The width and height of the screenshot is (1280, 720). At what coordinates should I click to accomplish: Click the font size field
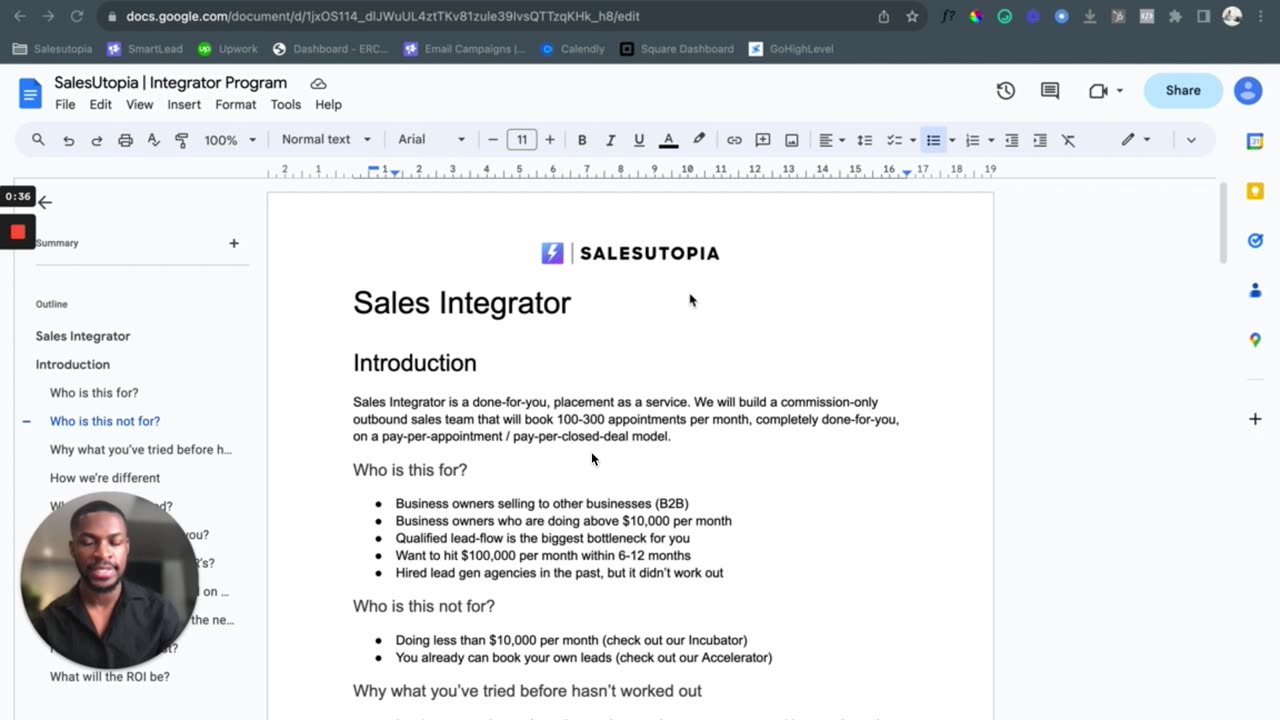[521, 140]
